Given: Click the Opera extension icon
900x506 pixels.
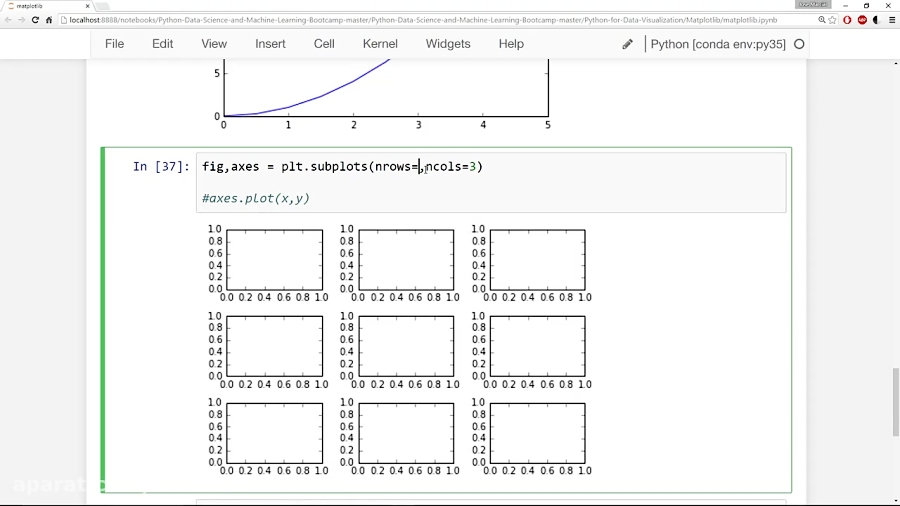Looking at the screenshot, I should [x=847, y=20].
